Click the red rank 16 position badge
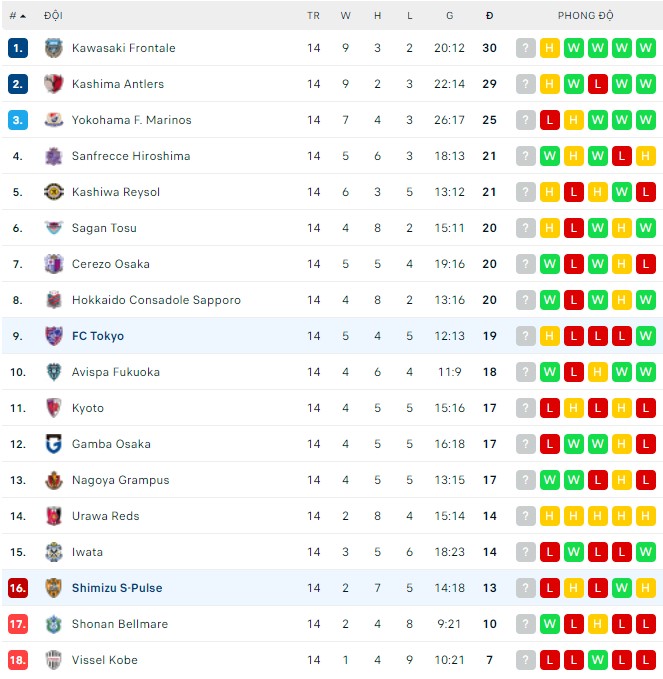663x679 pixels. (17, 588)
